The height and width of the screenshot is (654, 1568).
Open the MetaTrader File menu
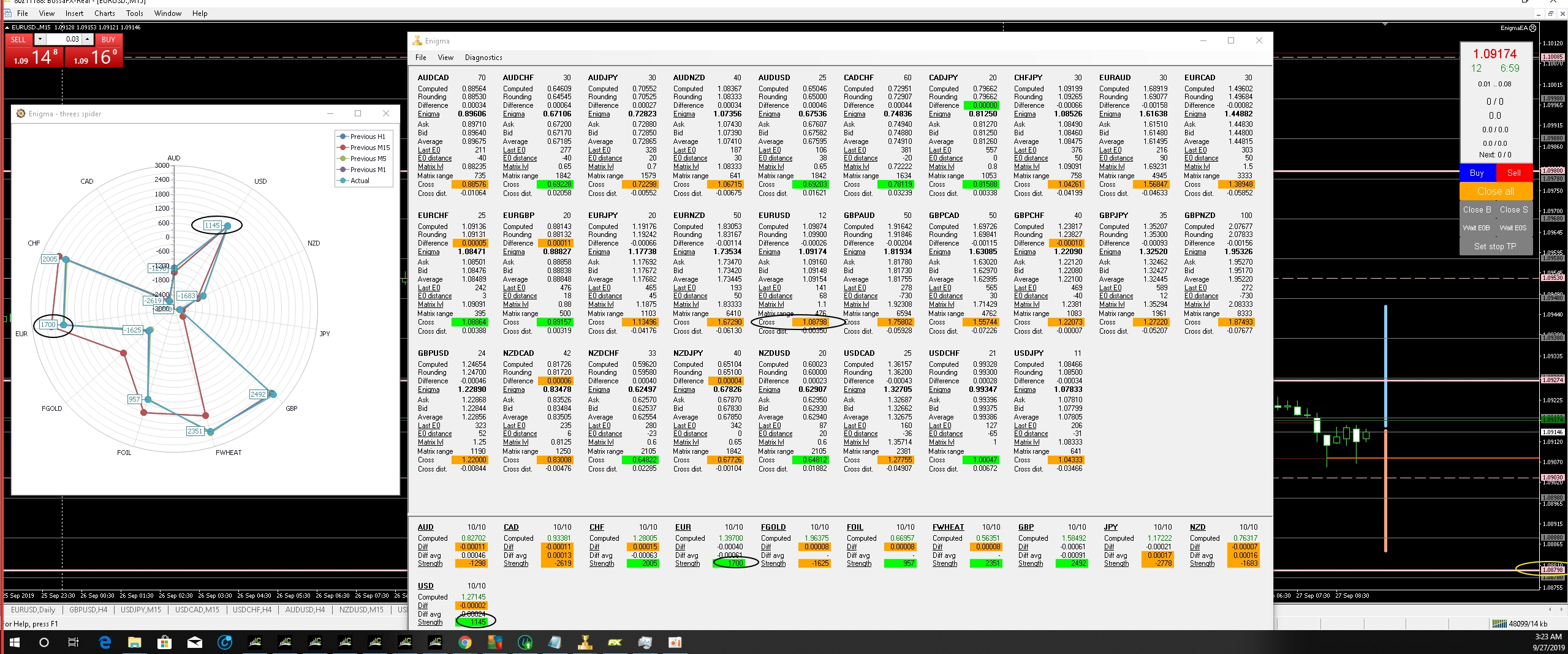pyautogui.click(x=22, y=13)
